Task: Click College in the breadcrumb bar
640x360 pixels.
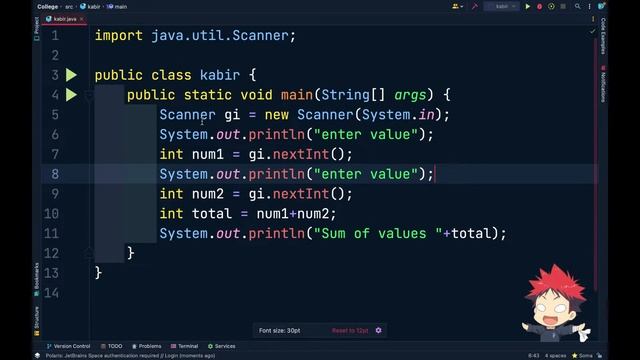Action: pyautogui.click(x=47, y=7)
